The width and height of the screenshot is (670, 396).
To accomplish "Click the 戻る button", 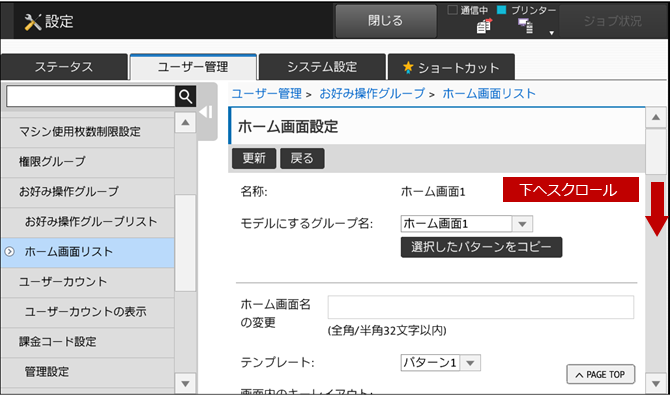I will (302, 158).
